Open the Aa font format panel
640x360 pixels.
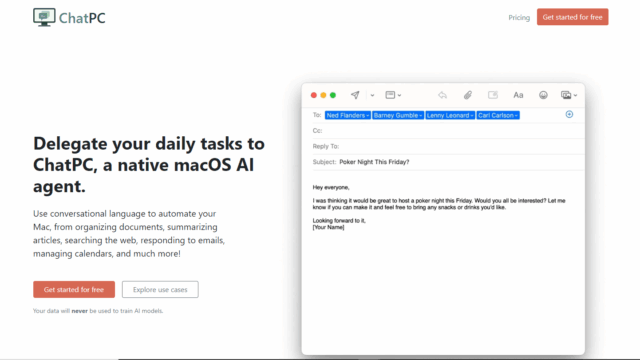pyautogui.click(x=518, y=95)
